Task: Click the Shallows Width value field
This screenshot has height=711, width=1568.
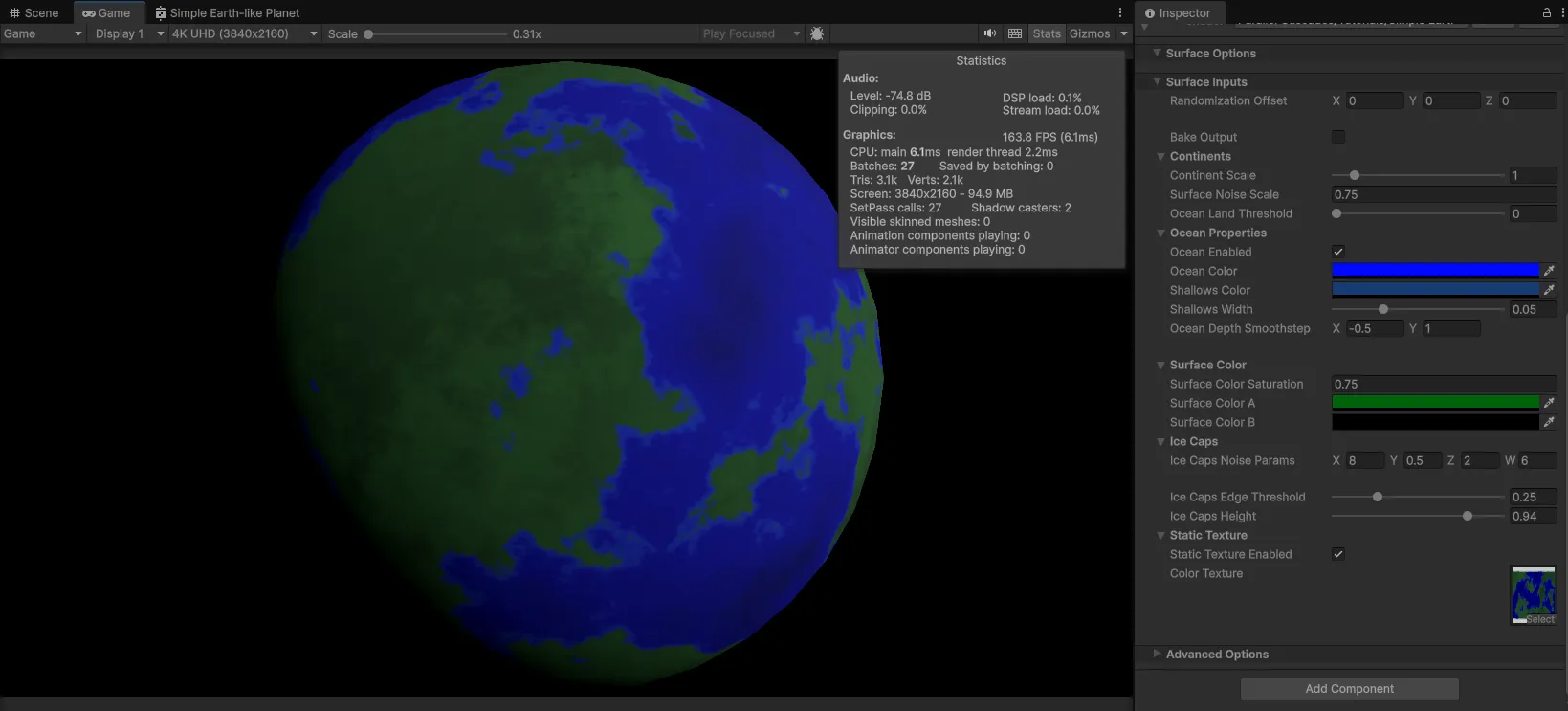Action: (x=1533, y=309)
